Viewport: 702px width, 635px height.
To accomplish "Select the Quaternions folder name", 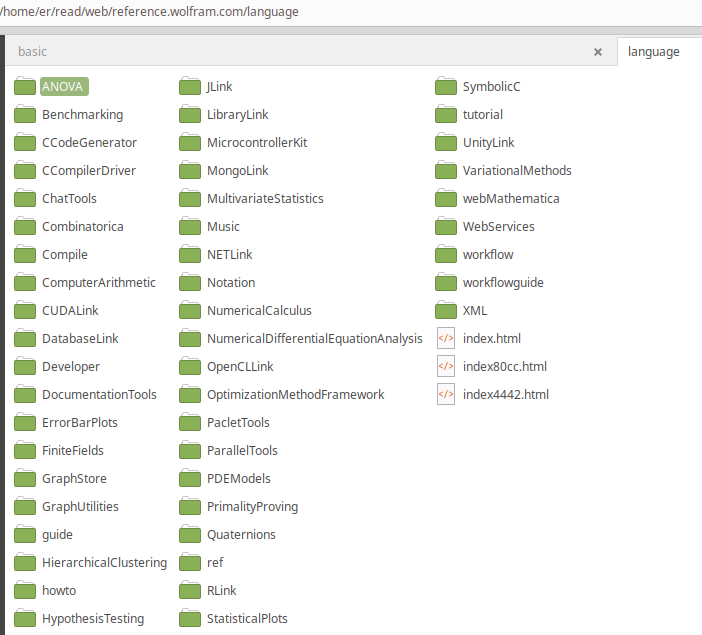I will [x=241, y=534].
